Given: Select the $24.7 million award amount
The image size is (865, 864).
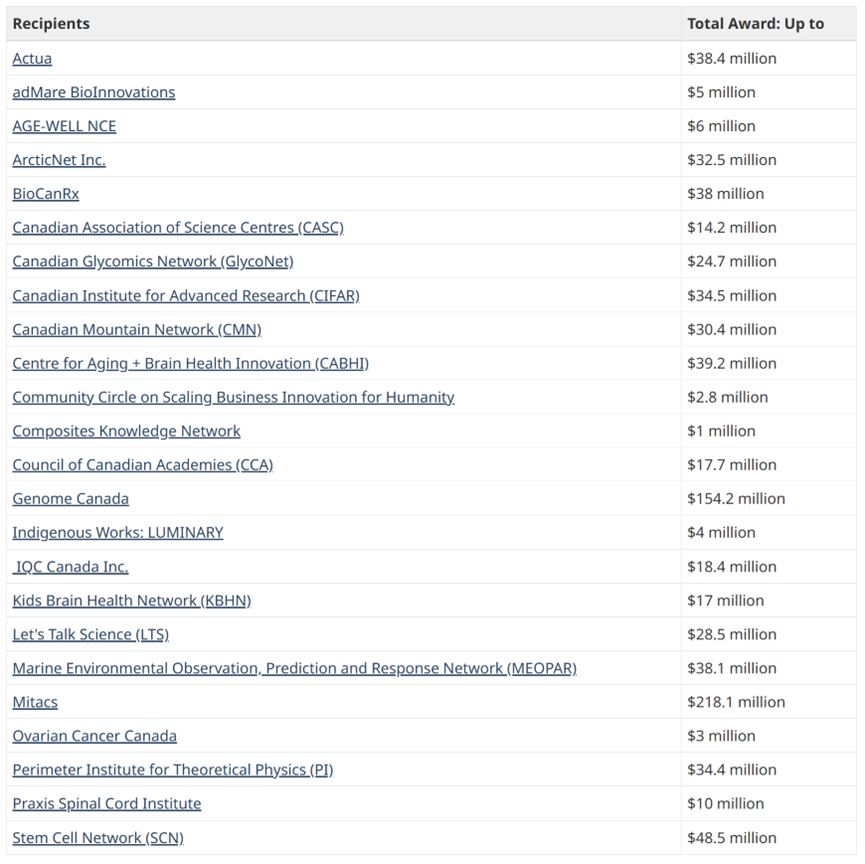Looking at the screenshot, I should coord(732,262).
